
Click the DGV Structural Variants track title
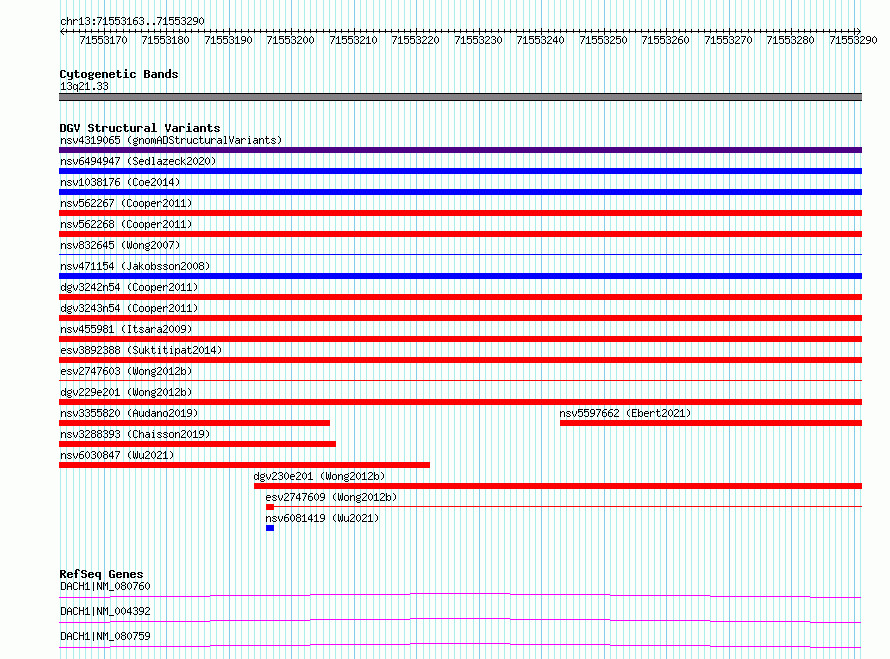[140, 128]
